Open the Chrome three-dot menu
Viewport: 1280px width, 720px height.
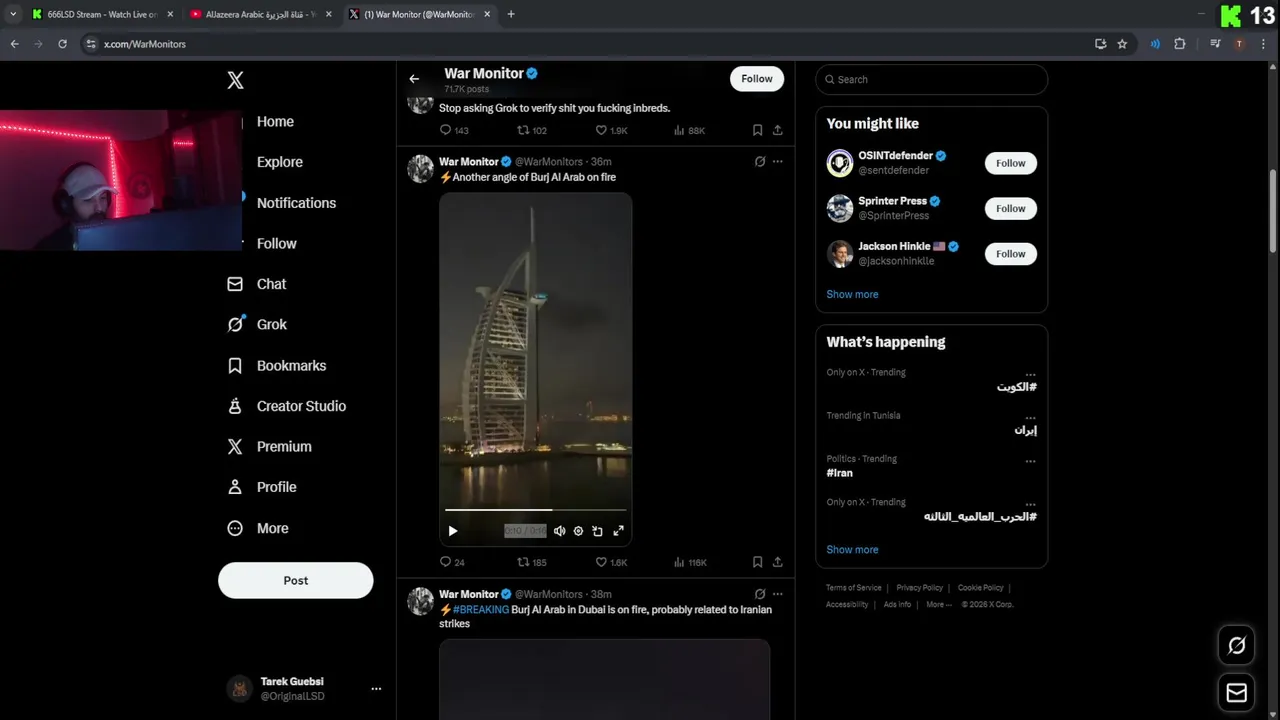pos(1263,44)
